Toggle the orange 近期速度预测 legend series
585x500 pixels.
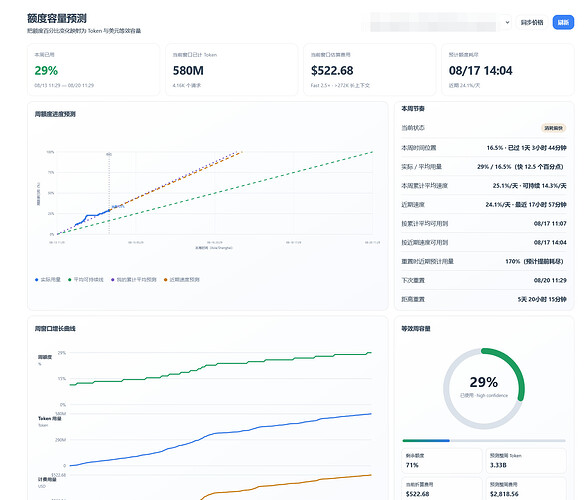[x=182, y=279]
